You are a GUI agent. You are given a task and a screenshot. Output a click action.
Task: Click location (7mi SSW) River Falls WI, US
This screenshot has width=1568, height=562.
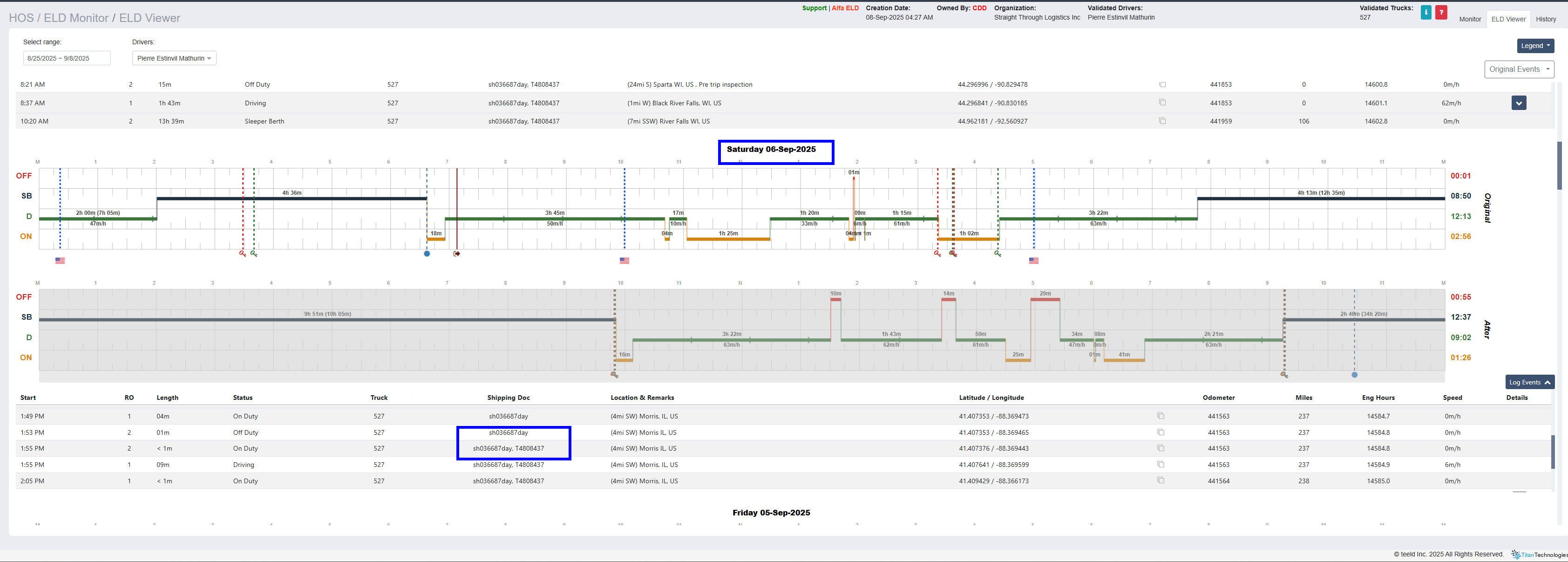[x=668, y=121]
